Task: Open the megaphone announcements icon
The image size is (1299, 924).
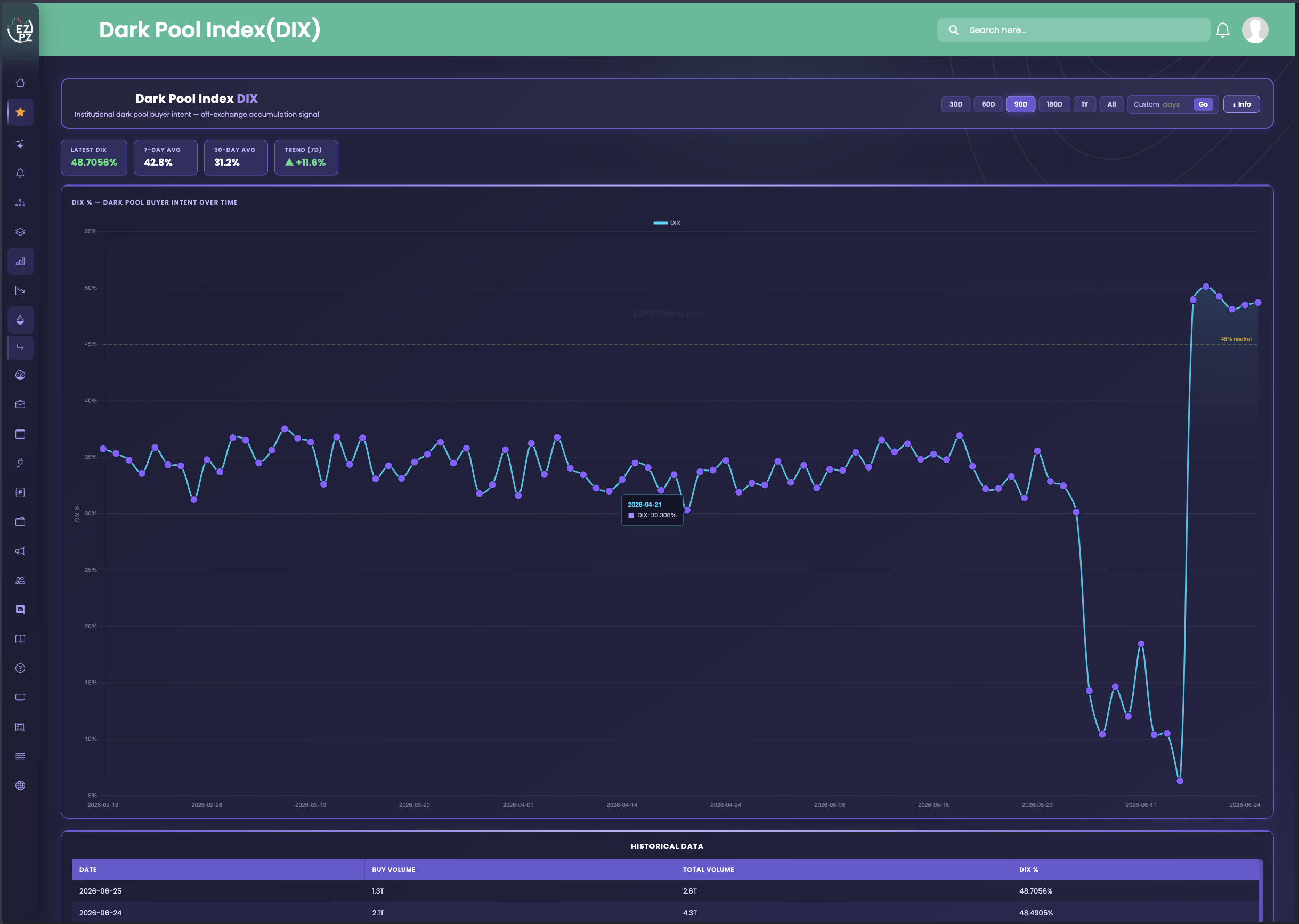Action: click(x=20, y=551)
